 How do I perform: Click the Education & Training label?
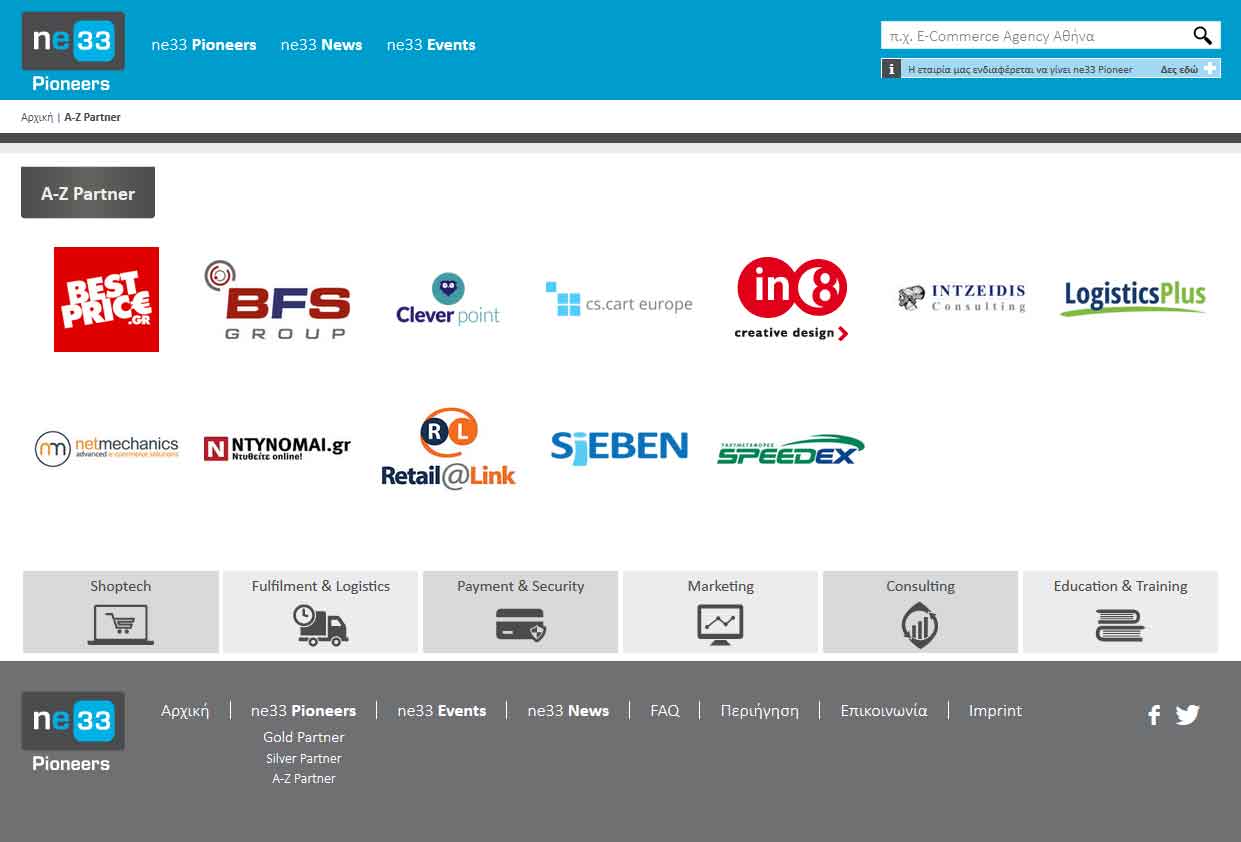1120,586
